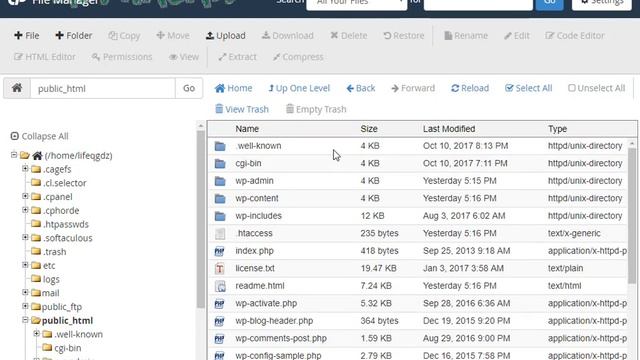
Task: Click the public_html path input field
Action: (102, 88)
